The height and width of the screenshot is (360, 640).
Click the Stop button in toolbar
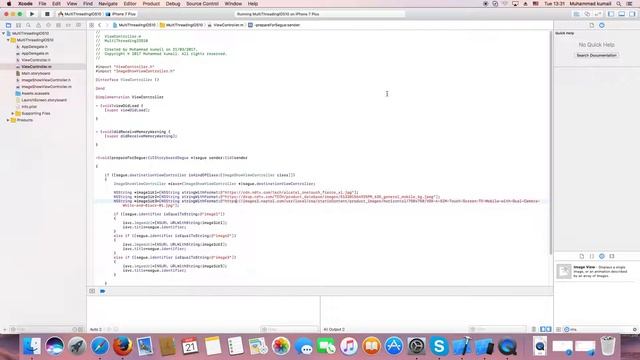(47, 14)
